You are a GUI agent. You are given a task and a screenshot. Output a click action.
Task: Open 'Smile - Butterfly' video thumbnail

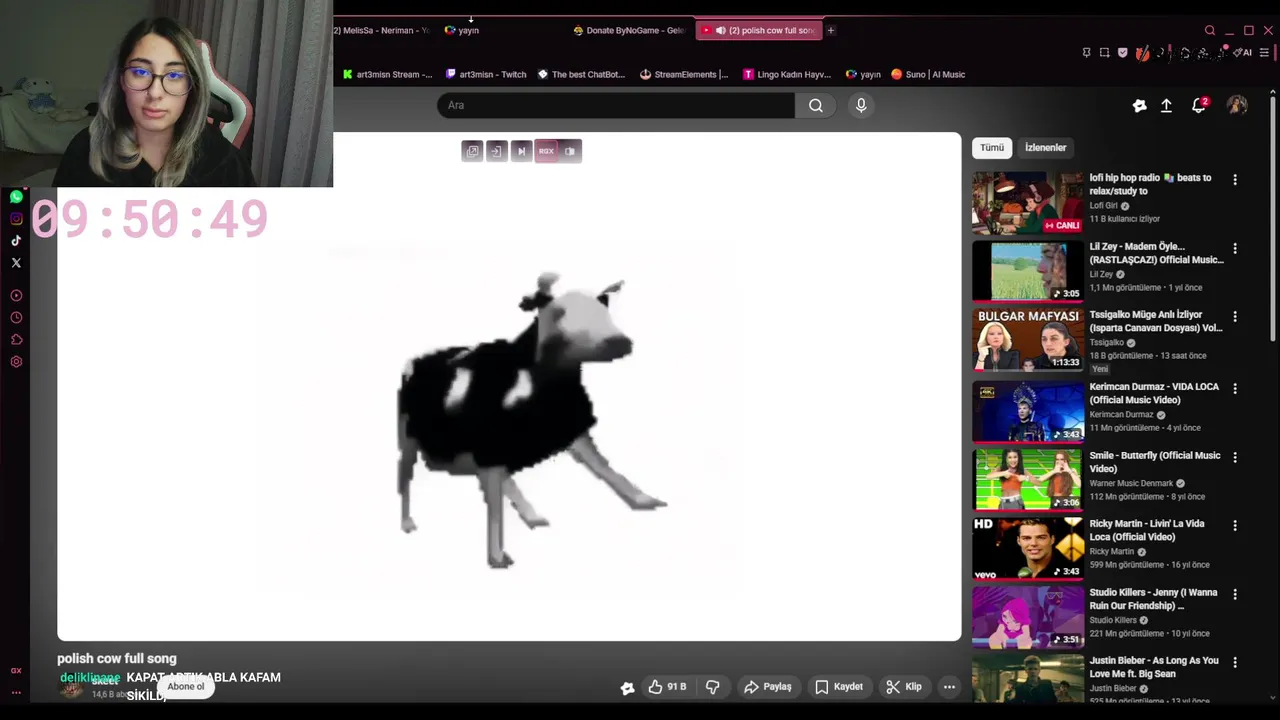[1028, 478]
